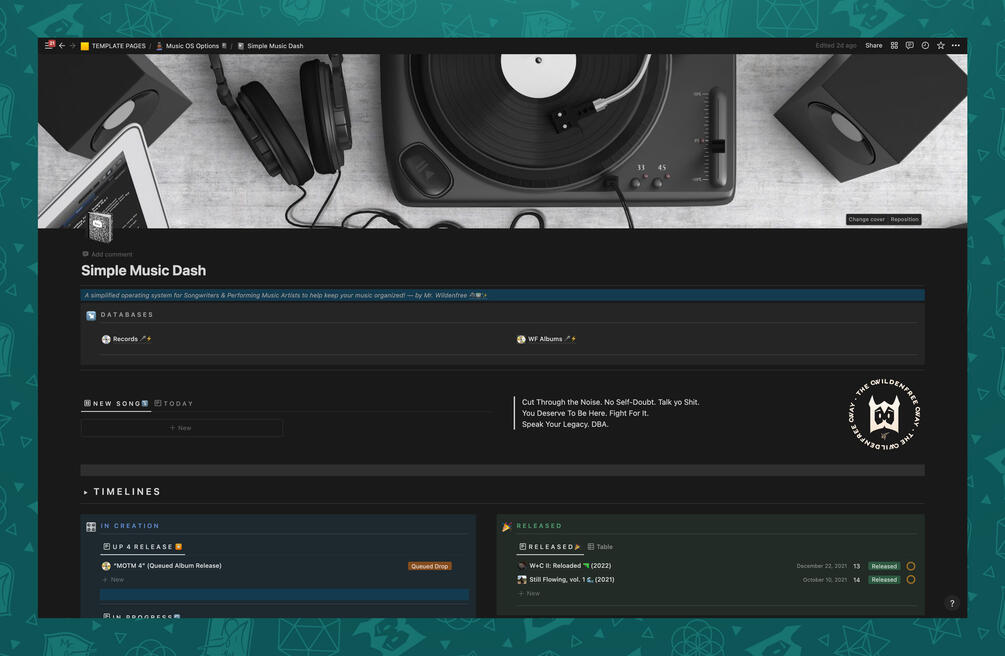
Task: Click the blue description callout text
Action: click(x=285, y=296)
